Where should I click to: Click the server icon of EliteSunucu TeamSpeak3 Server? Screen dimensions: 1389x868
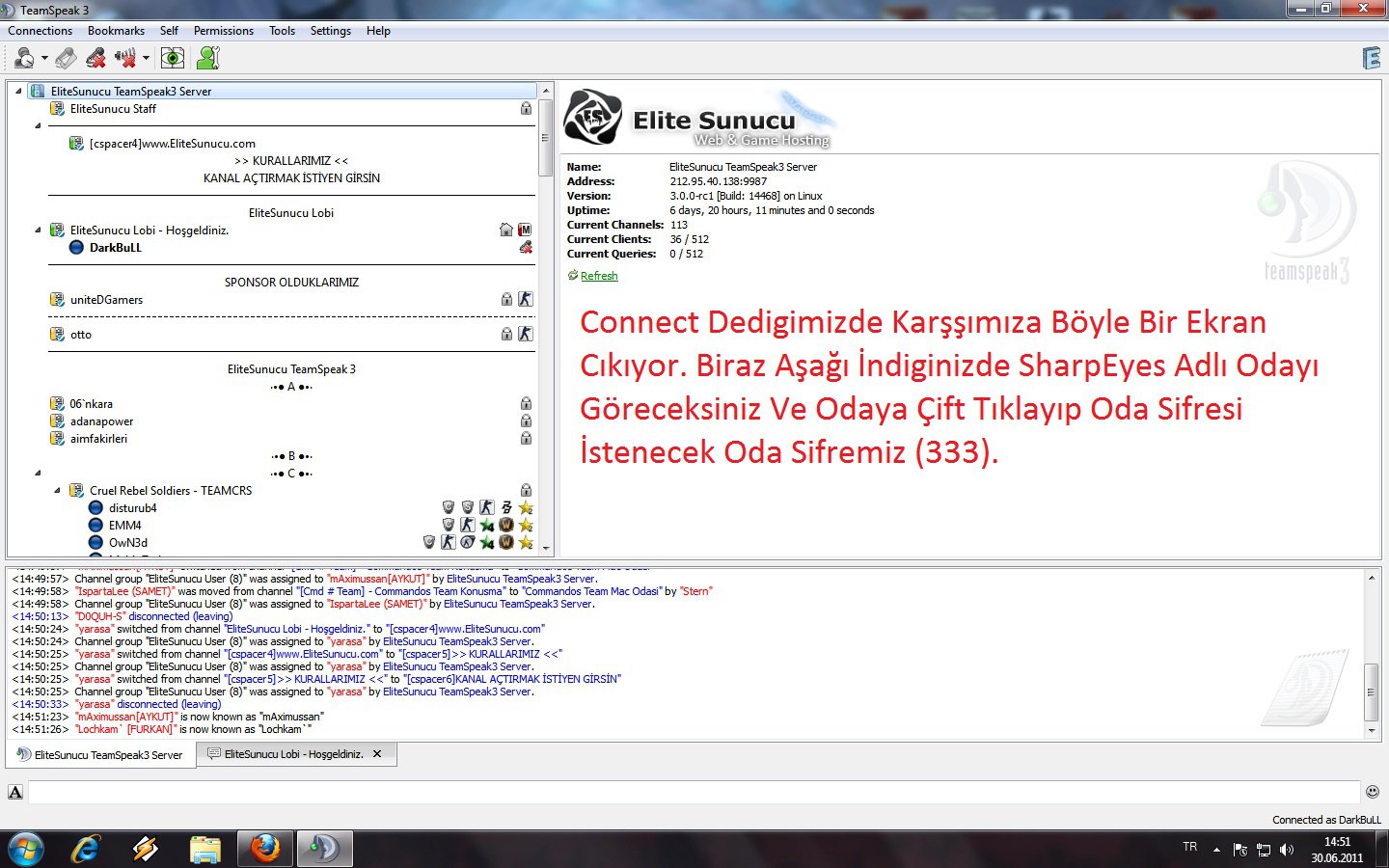click(x=38, y=92)
